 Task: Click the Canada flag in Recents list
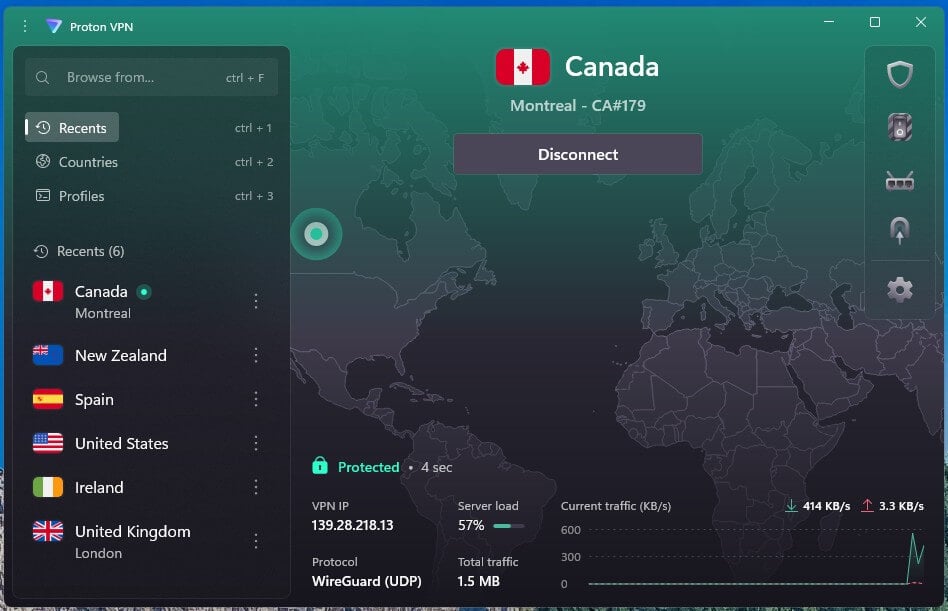(48, 291)
